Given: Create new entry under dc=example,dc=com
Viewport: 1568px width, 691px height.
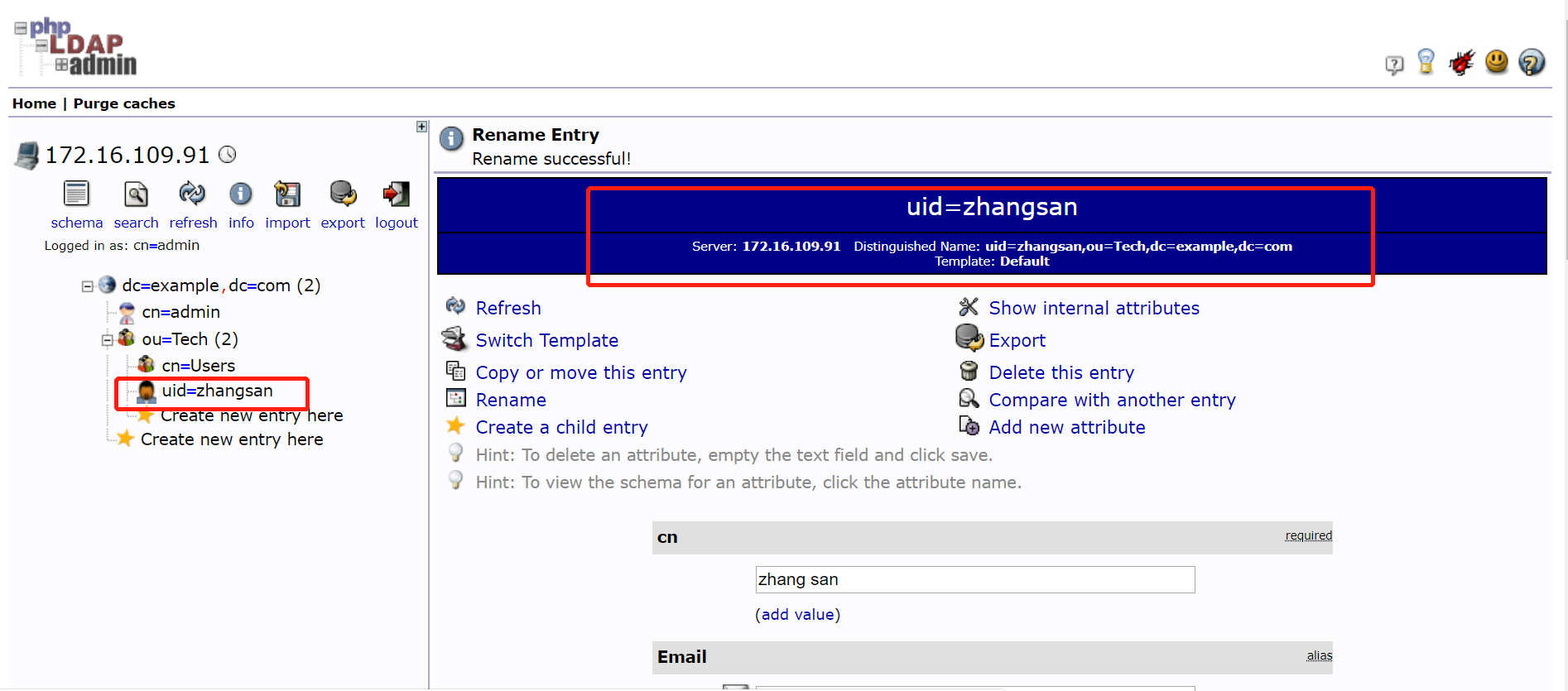Looking at the screenshot, I should coord(232,439).
